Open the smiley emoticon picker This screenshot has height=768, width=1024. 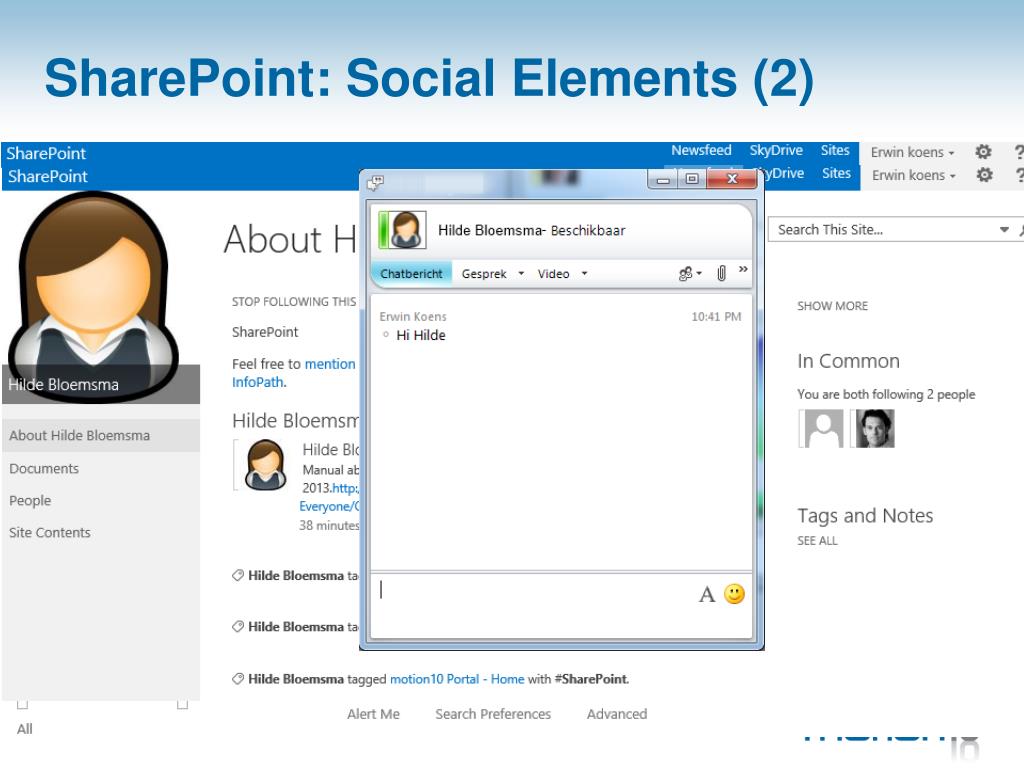tap(734, 594)
